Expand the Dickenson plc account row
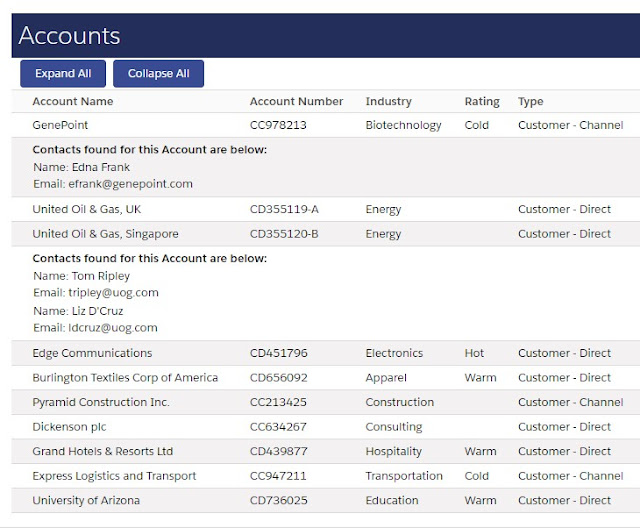This screenshot has height=528, width=640. (x=326, y=427)
